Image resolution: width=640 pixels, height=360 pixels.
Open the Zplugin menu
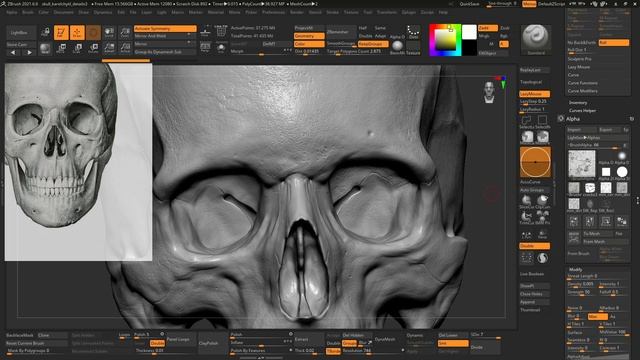[x=409, y=12]
